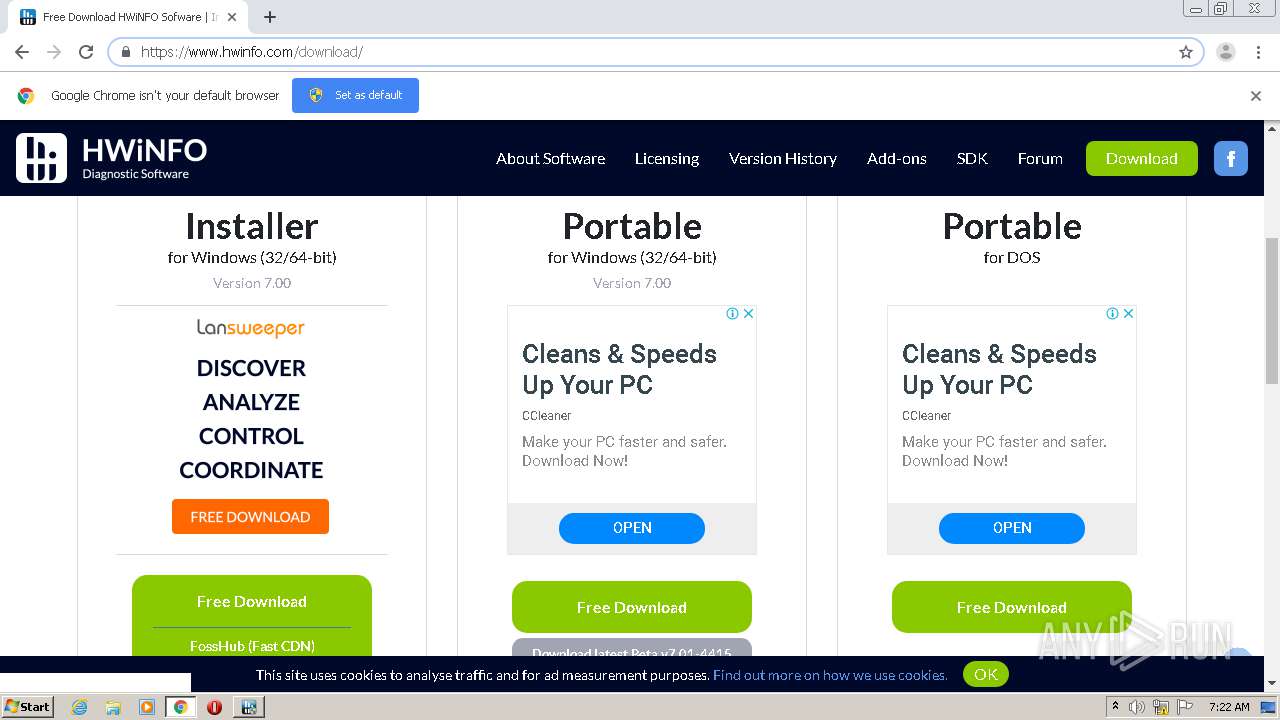Screen dimensions: 1280x720
Task: Launch Internet Explorer from taskbar
Action: (79, 707)
